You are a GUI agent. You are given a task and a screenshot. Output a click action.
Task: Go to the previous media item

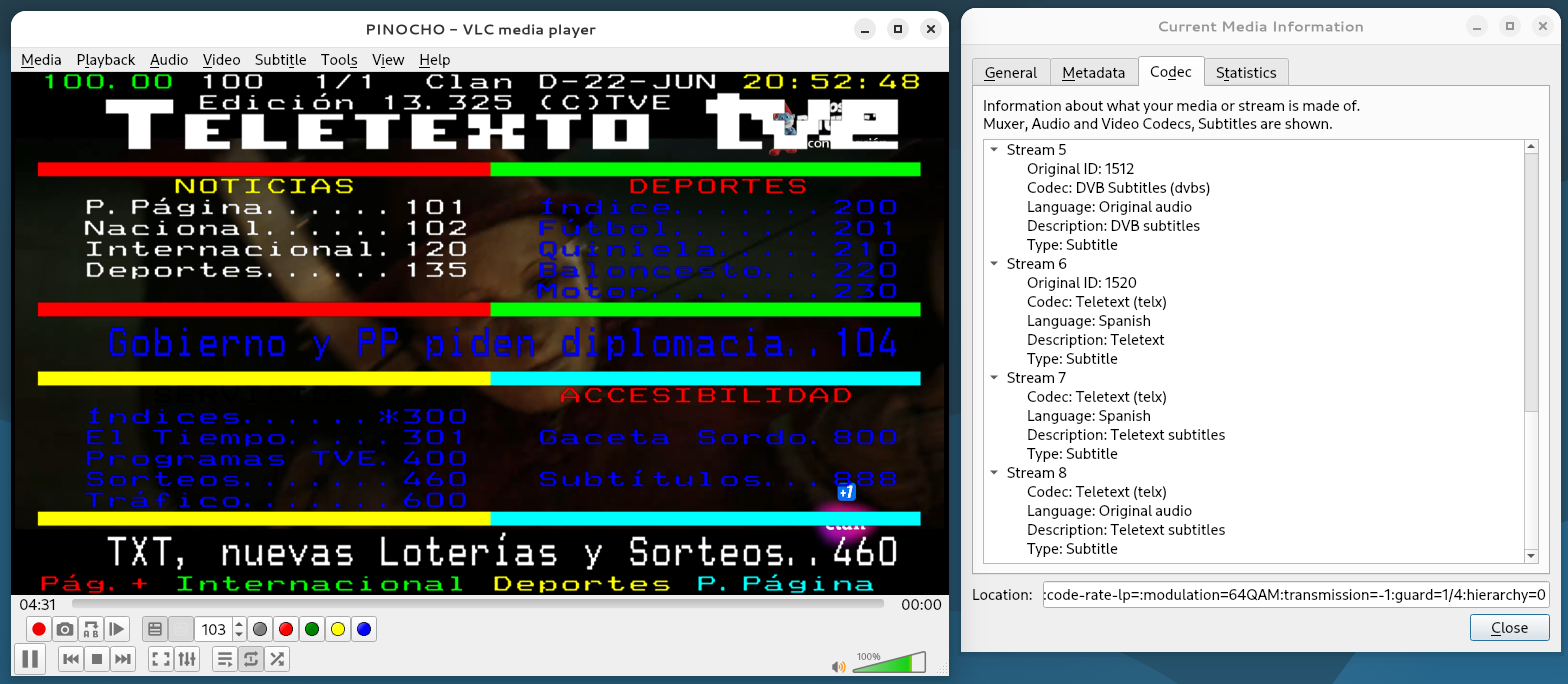pos(71,658)
